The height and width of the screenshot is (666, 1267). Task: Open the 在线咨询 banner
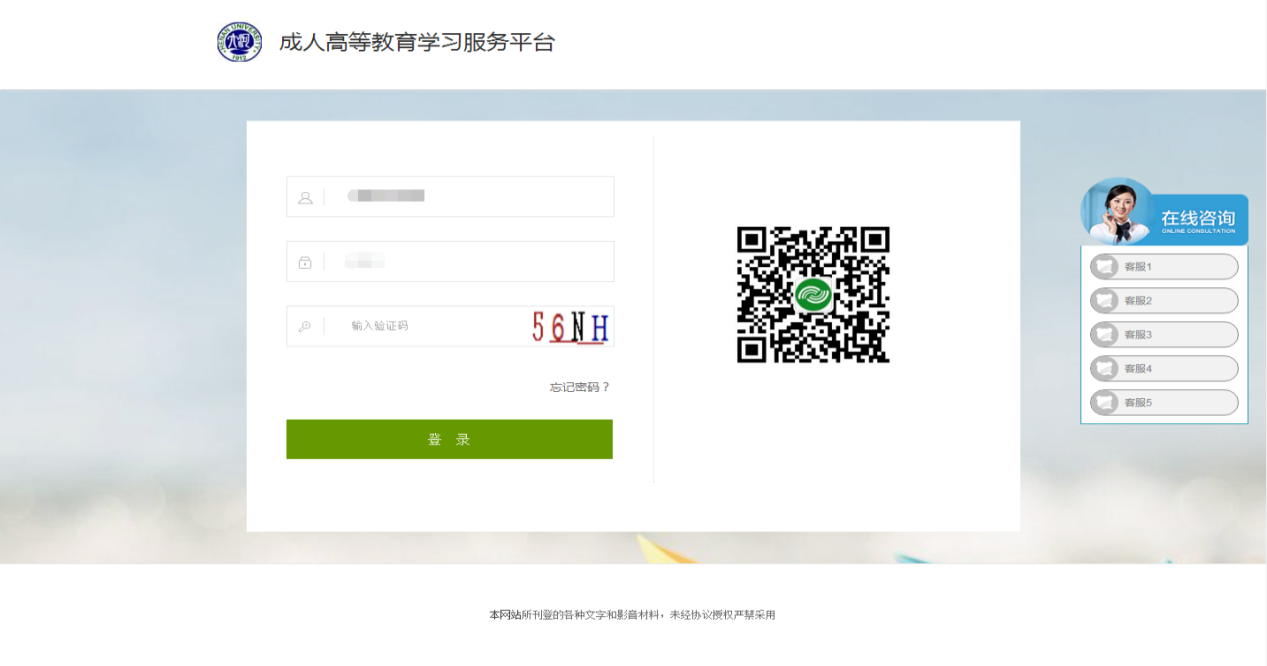[x=1165, y=213]
